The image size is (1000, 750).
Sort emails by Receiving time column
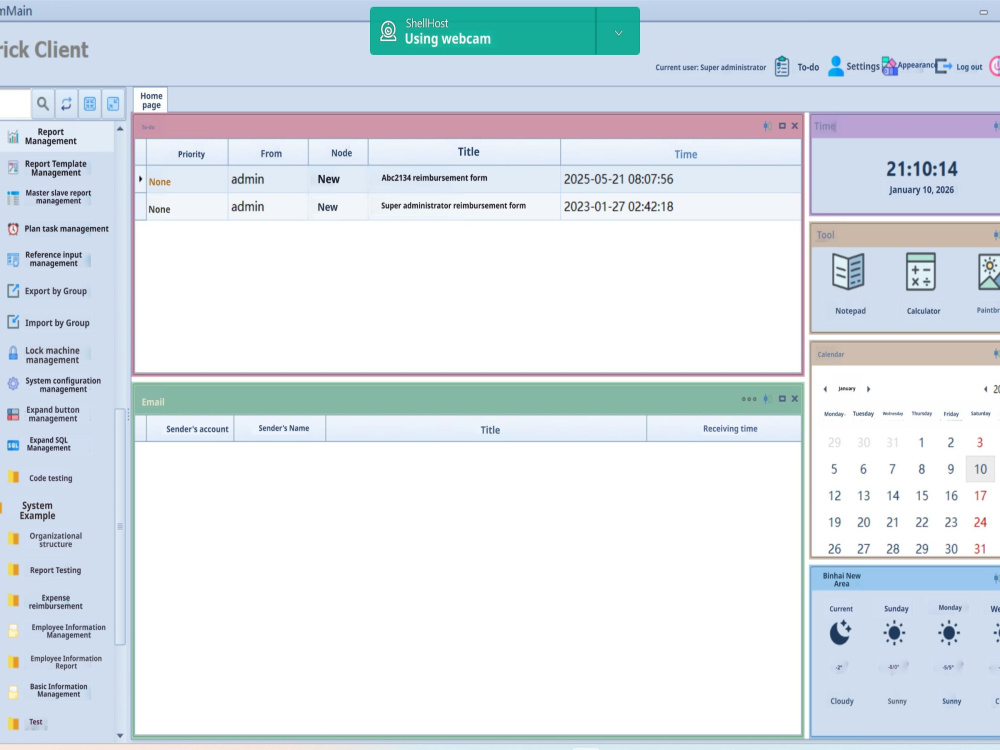[724, 429]
